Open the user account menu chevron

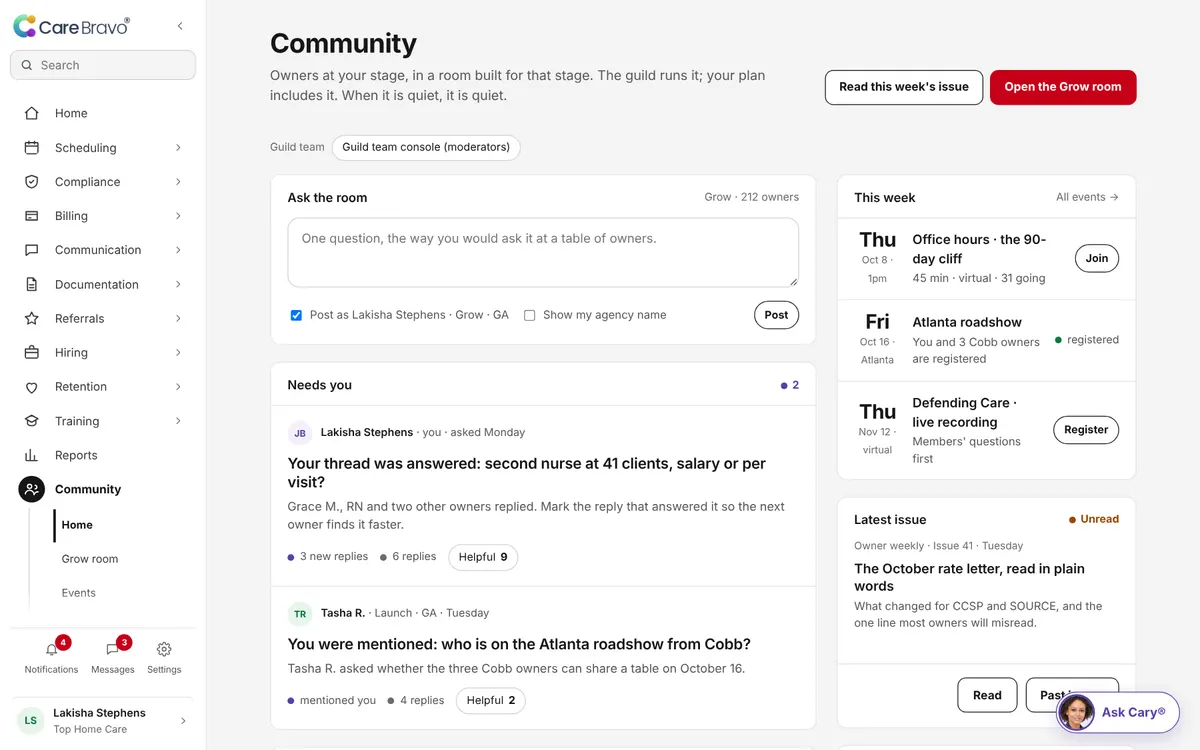coord(183,720)
